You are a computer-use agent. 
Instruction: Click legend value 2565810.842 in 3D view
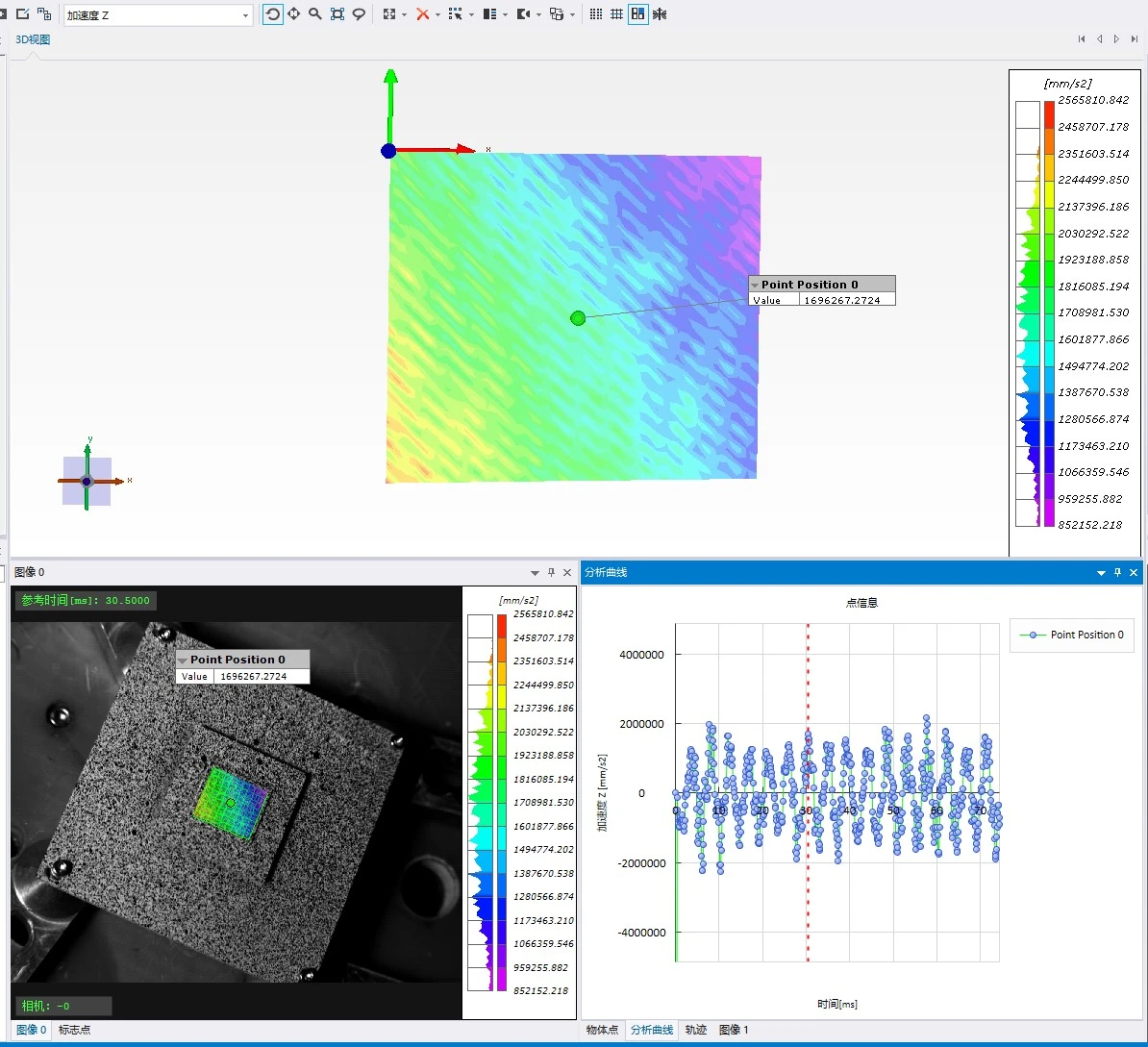click(1093, 100)
